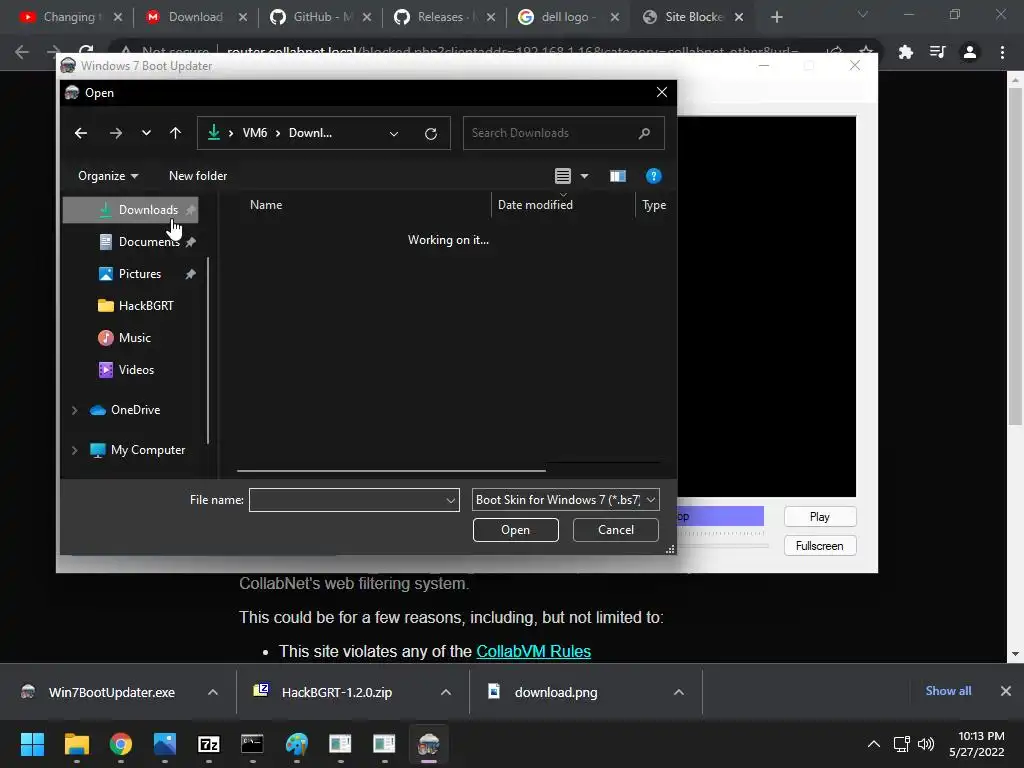Viewport: 1024px width, 768px height.
Task: Cancel the Open dialog
Action: [616, 530]
